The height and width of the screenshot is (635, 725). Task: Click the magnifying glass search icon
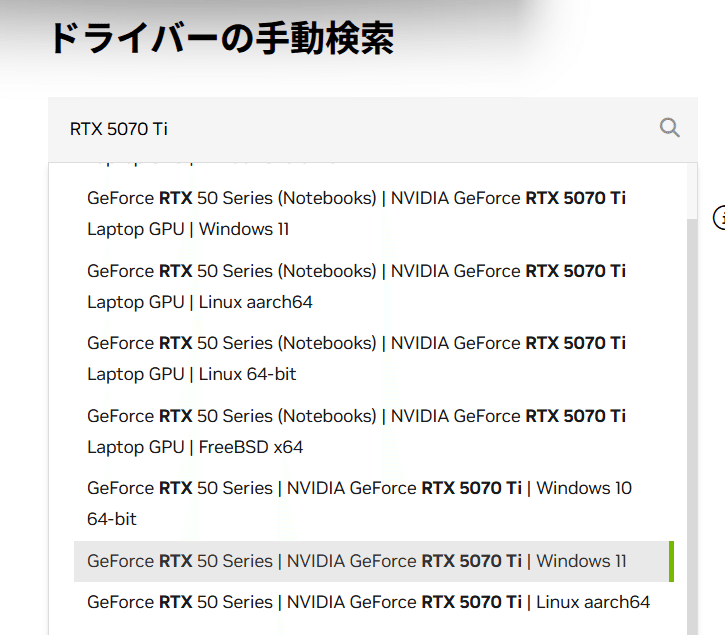669,128
